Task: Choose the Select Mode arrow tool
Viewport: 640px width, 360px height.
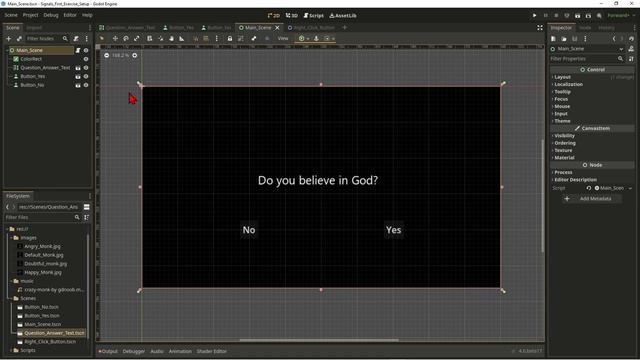Action: pos(102,38)
